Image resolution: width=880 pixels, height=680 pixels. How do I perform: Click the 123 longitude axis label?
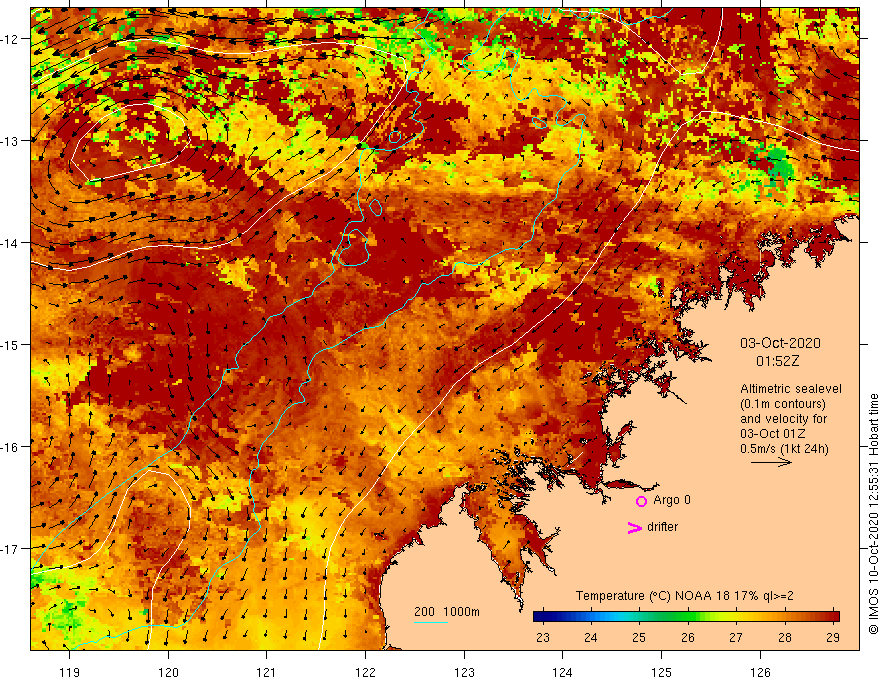click(464, 672)
